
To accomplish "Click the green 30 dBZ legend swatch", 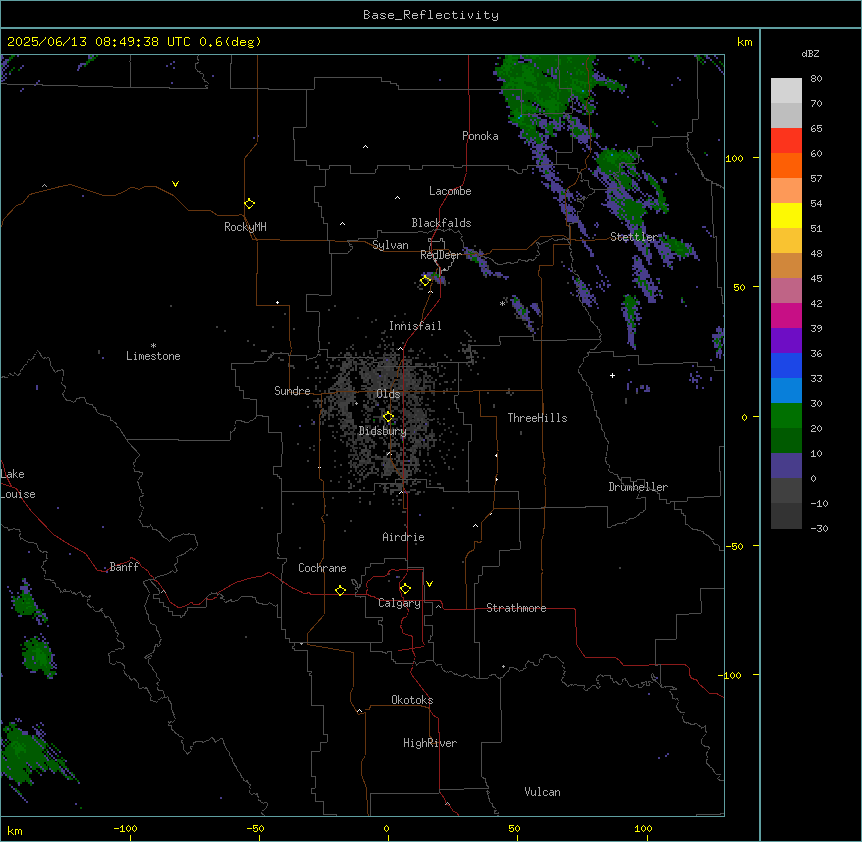I will 786,416.
